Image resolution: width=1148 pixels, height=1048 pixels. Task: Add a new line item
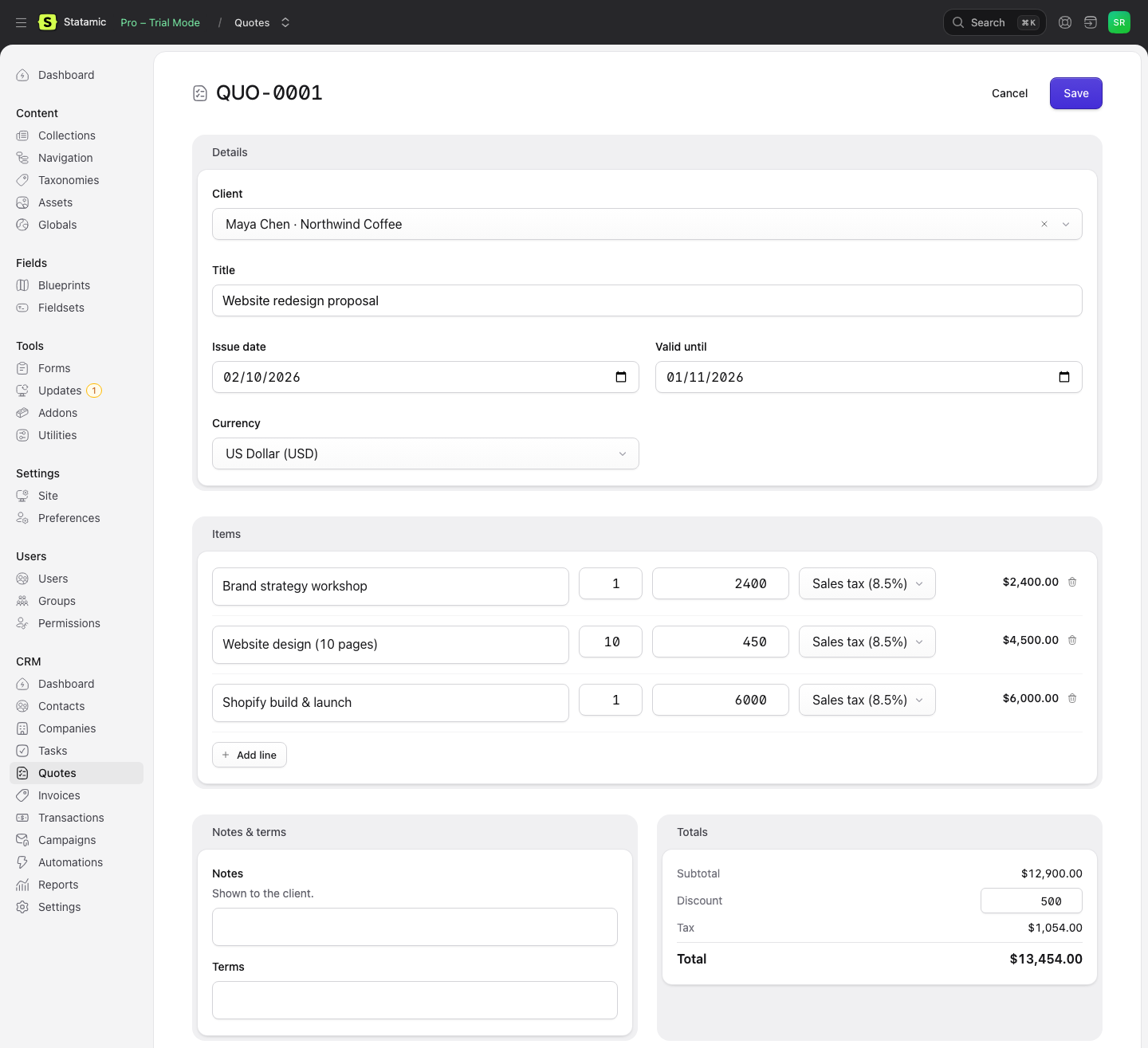coord(250,755)
